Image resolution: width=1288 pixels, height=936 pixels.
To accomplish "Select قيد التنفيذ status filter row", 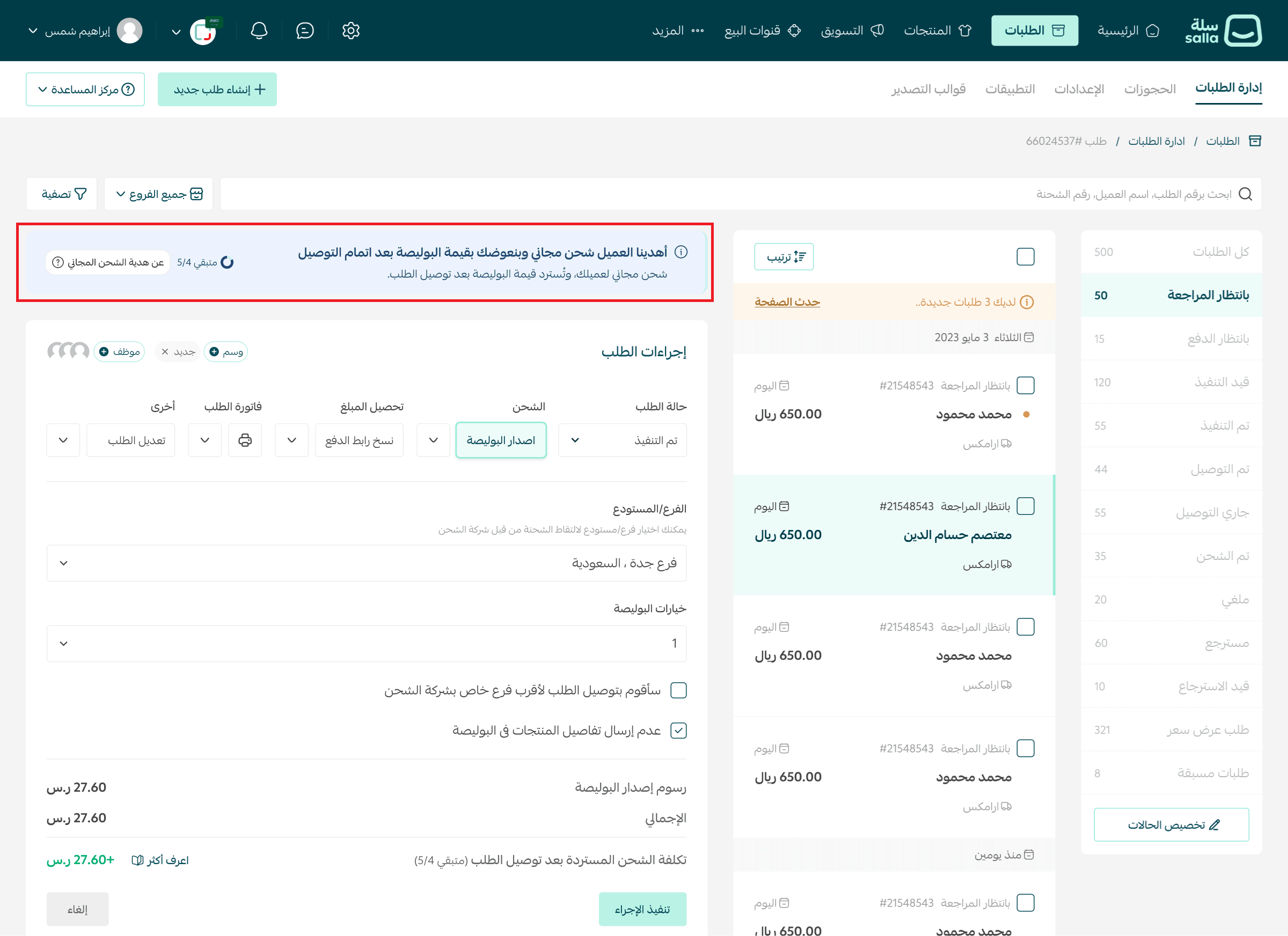I will 1171,382.
